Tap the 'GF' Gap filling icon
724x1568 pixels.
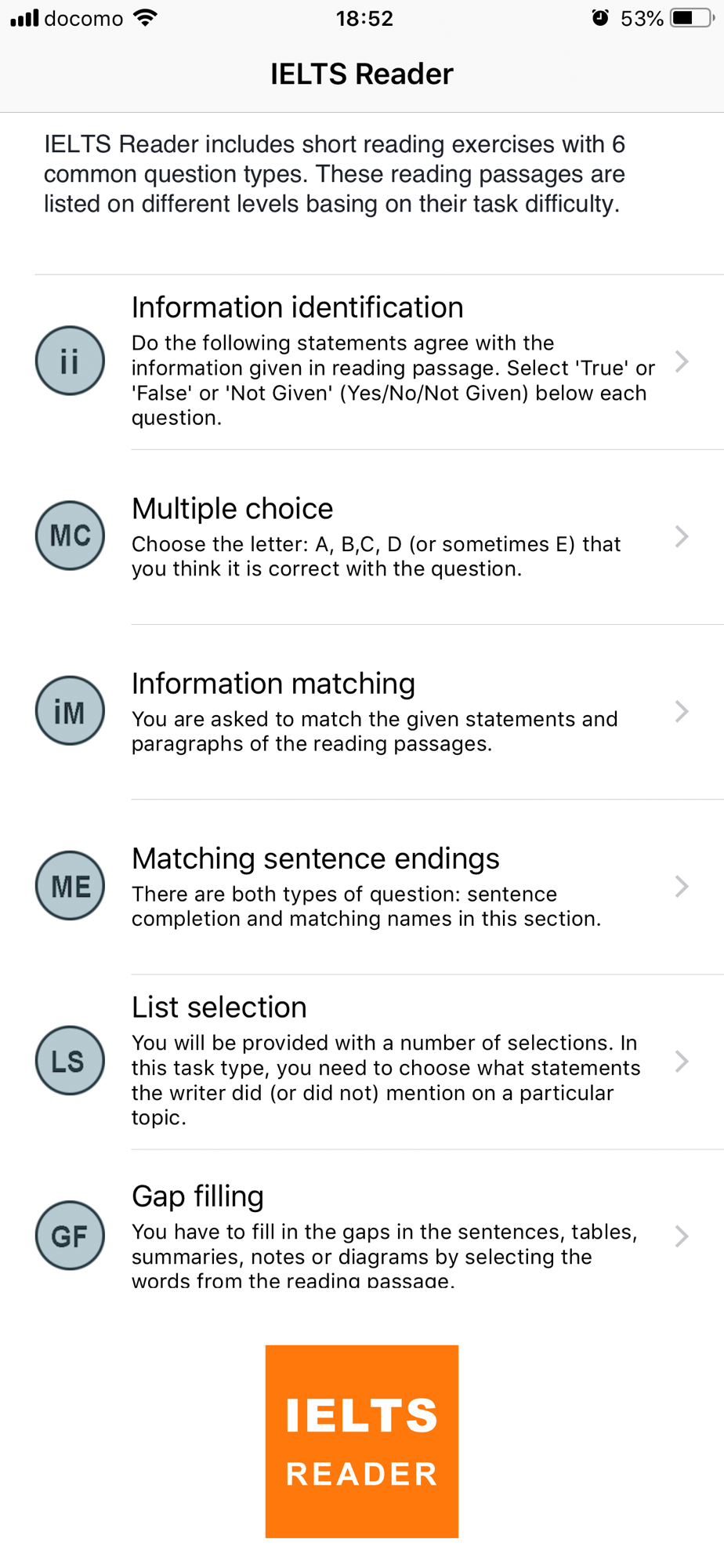tap(70, 1236)
